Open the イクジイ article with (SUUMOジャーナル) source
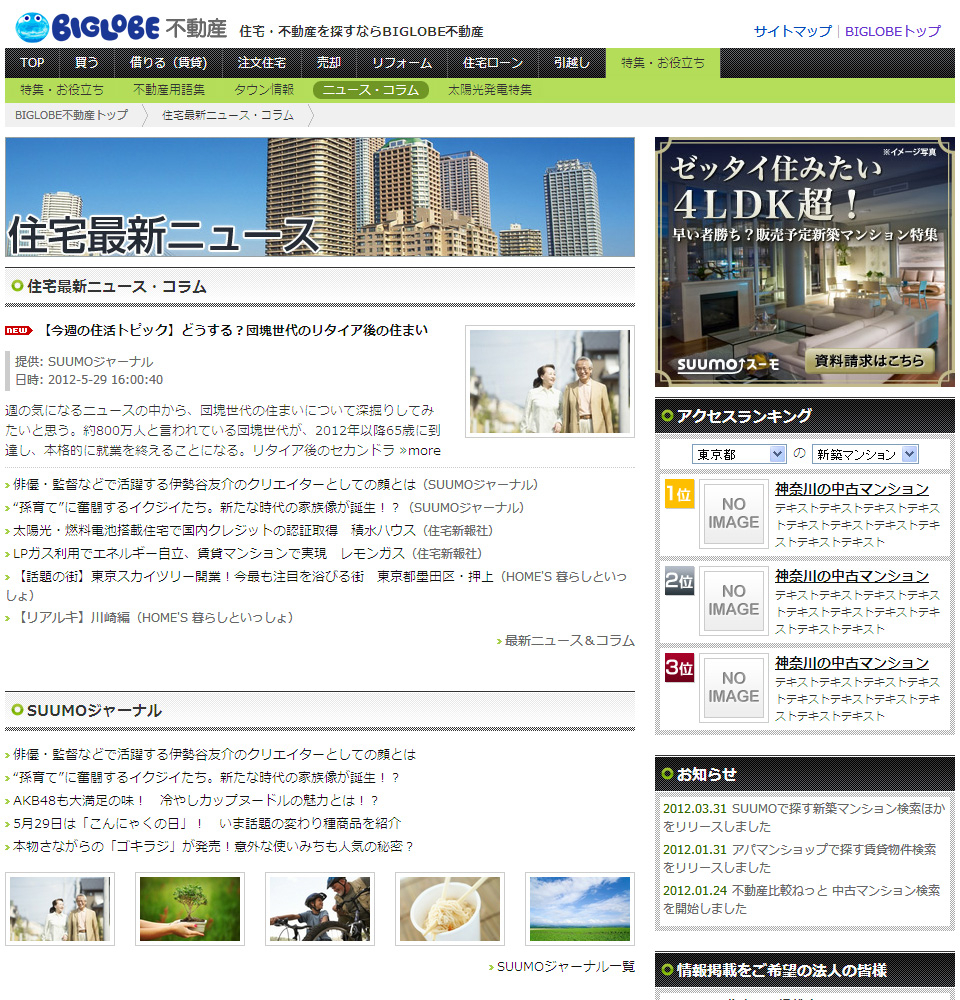 click(x=269, y=508)
